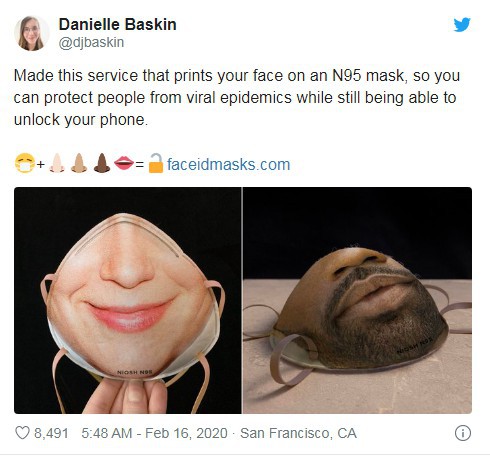Image resolution: width=490 pixels, height=461 pixels.
Task: Click the Danielle Baskin display name
Action: coord(118,24)
